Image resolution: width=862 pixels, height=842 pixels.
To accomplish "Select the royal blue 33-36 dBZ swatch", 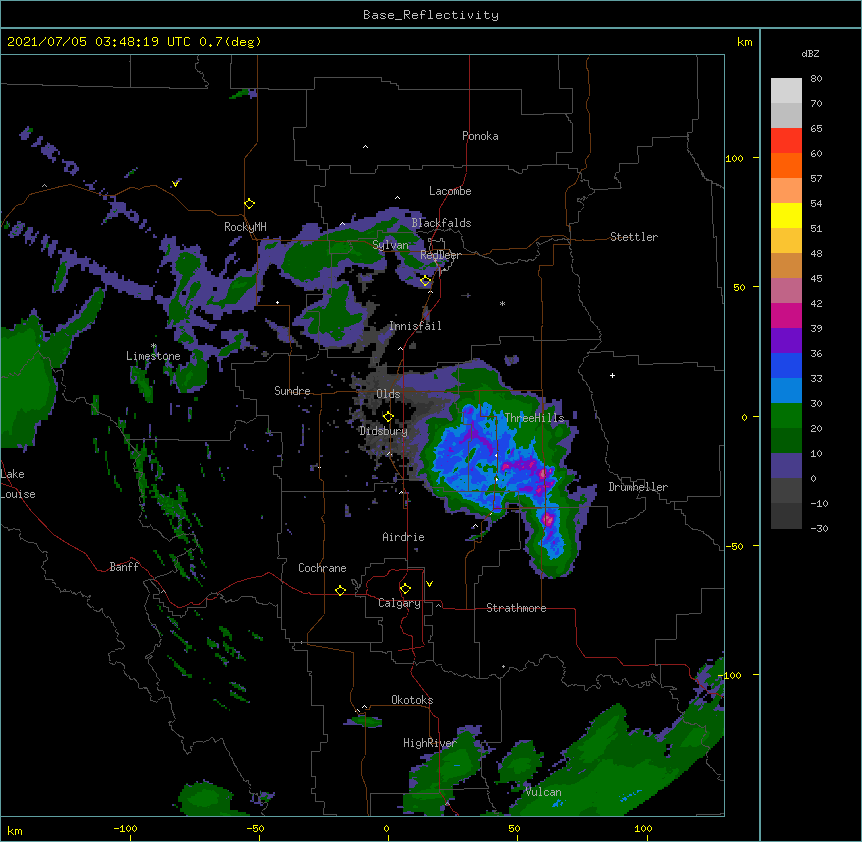I will pos(786,365).
